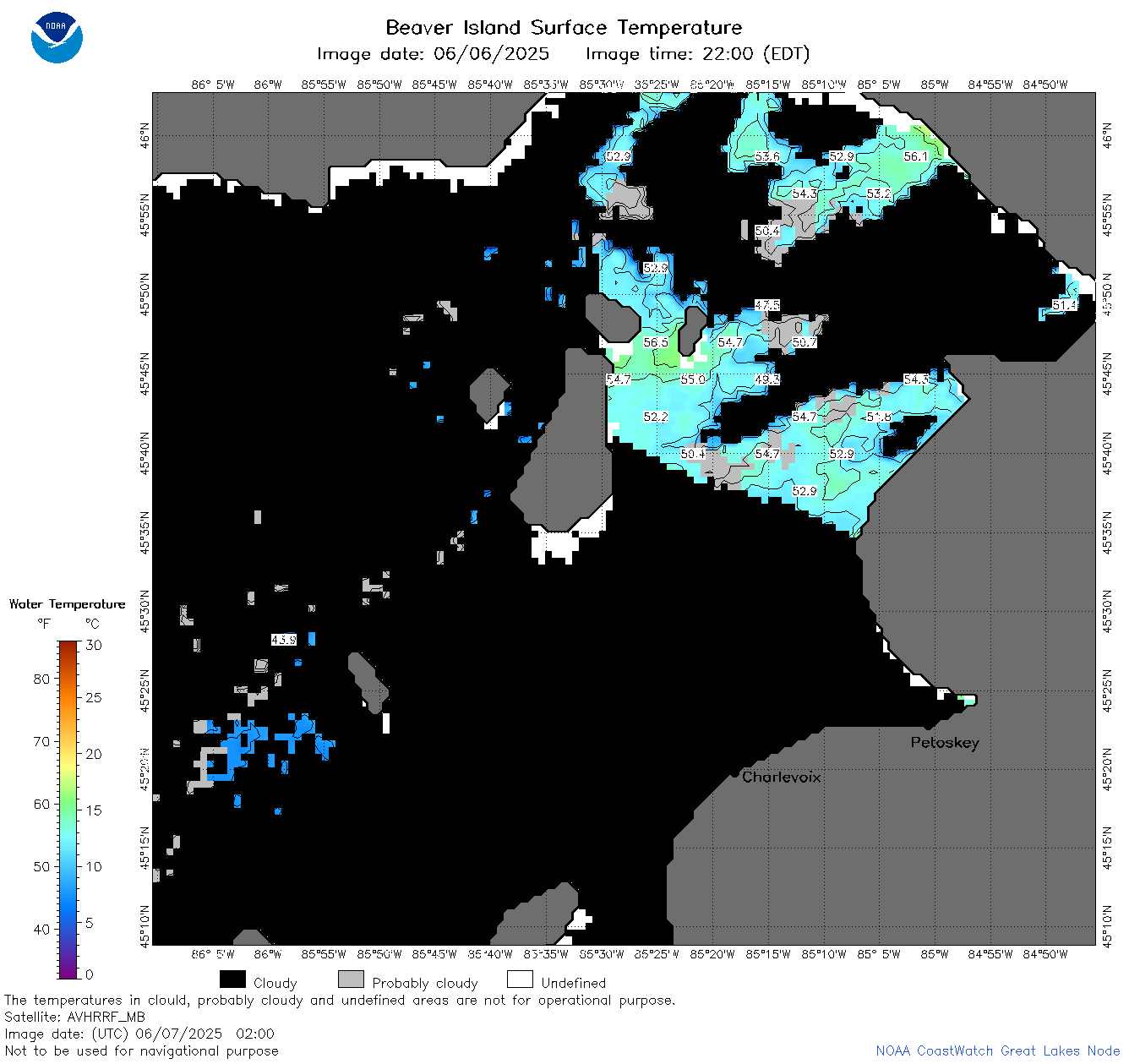Click the 47.5 temperature reading
The image size is (1129, 1064).
[x=767, y=305]
